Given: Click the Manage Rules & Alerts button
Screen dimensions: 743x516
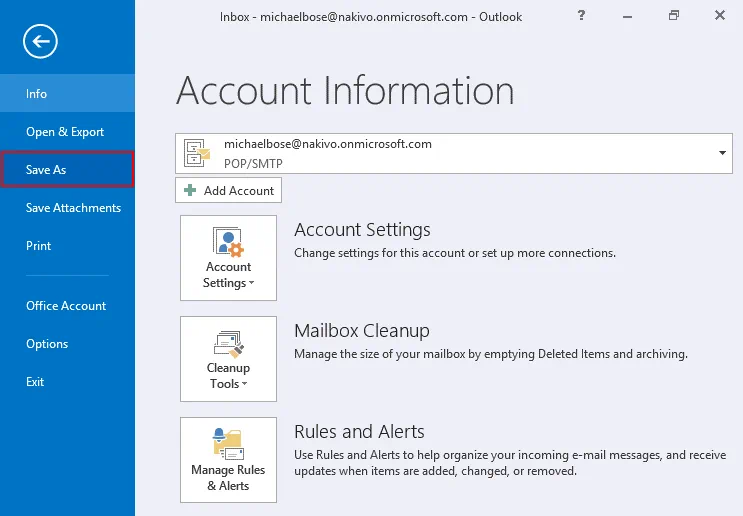Looking at the screenshot, I should [x=228, y=460].
